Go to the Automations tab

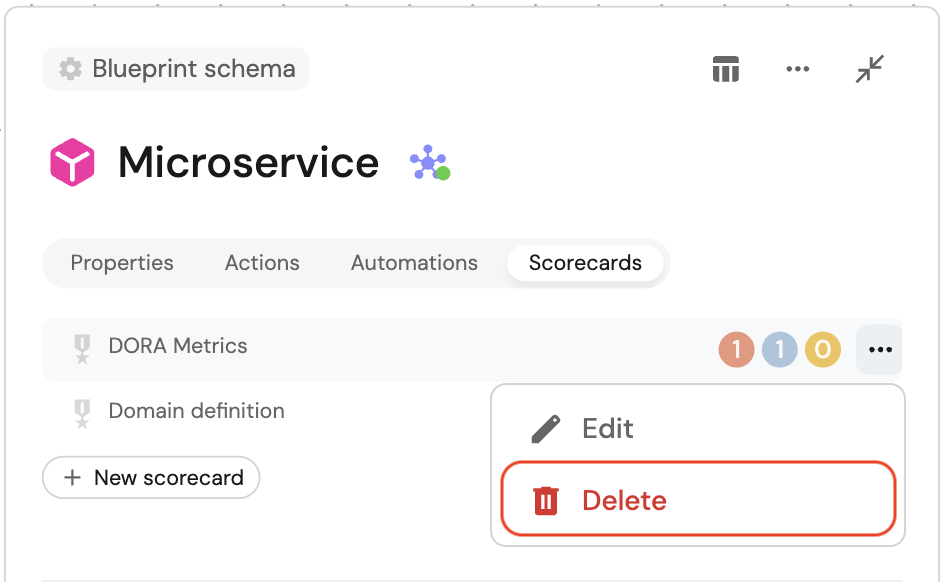pyautogui.click(x=414, y=263)
